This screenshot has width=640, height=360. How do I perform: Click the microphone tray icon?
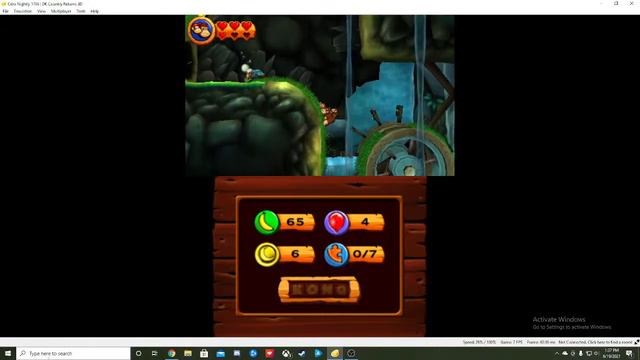coord(580,353)
